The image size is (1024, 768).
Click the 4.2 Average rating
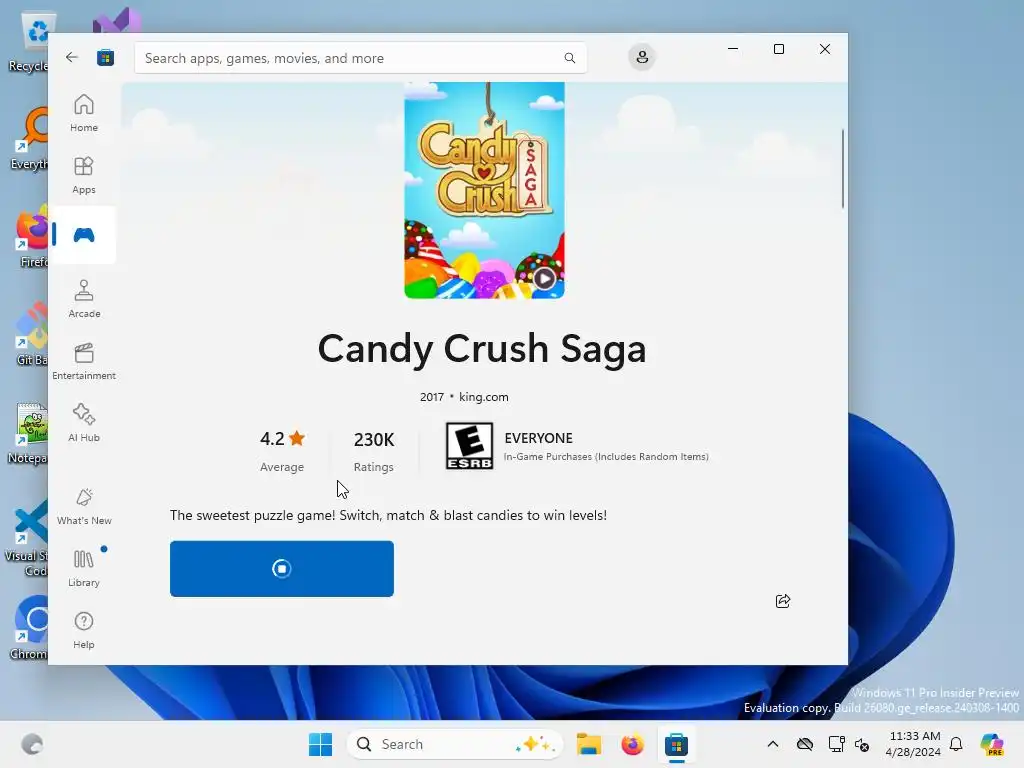point(282,451)
